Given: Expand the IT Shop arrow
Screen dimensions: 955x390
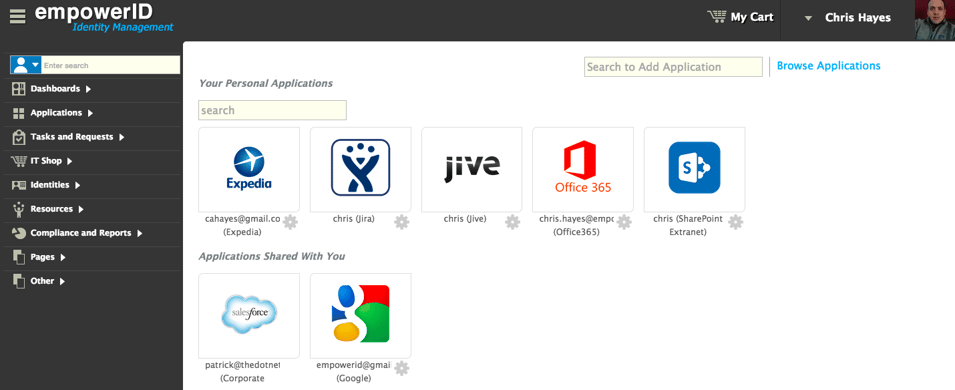Looking at the screenshot, I should coord(69,161).
